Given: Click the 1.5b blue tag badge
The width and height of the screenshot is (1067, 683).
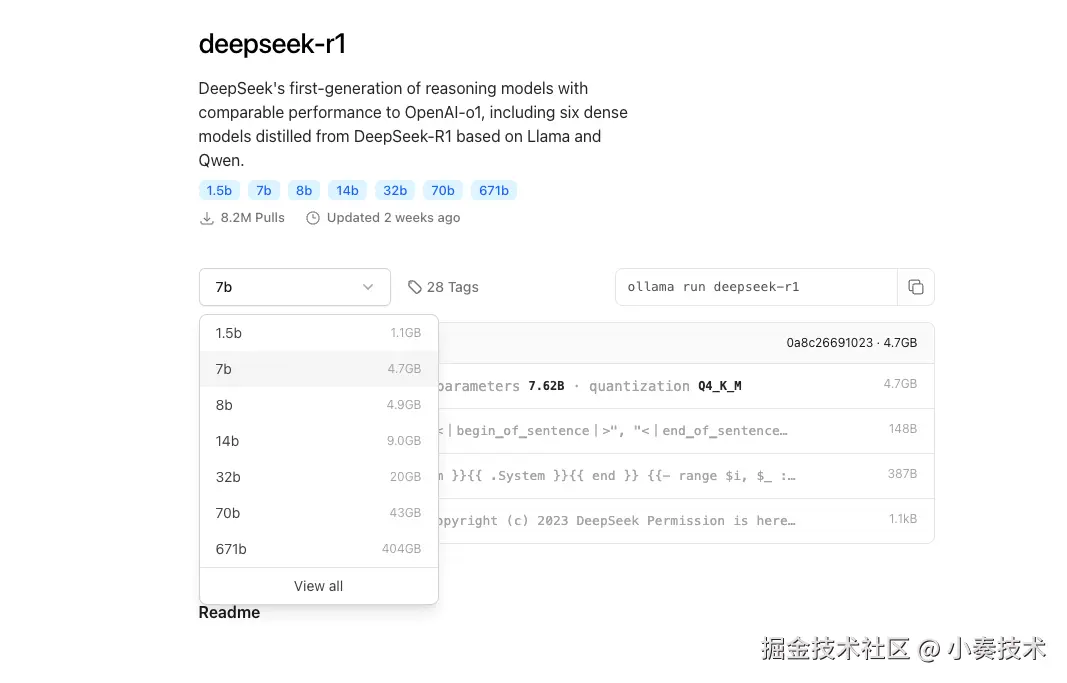Looking at the screenshot, I should click(219, 190).
